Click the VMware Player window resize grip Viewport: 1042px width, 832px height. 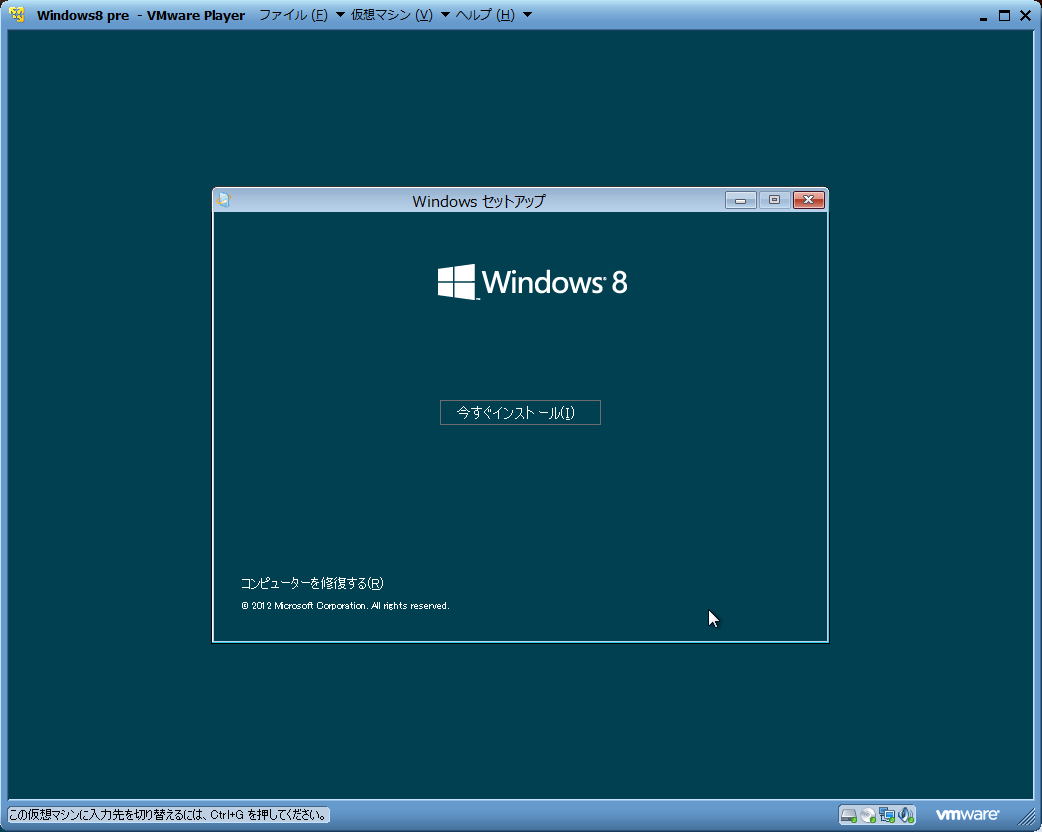tap(1026, 816)
